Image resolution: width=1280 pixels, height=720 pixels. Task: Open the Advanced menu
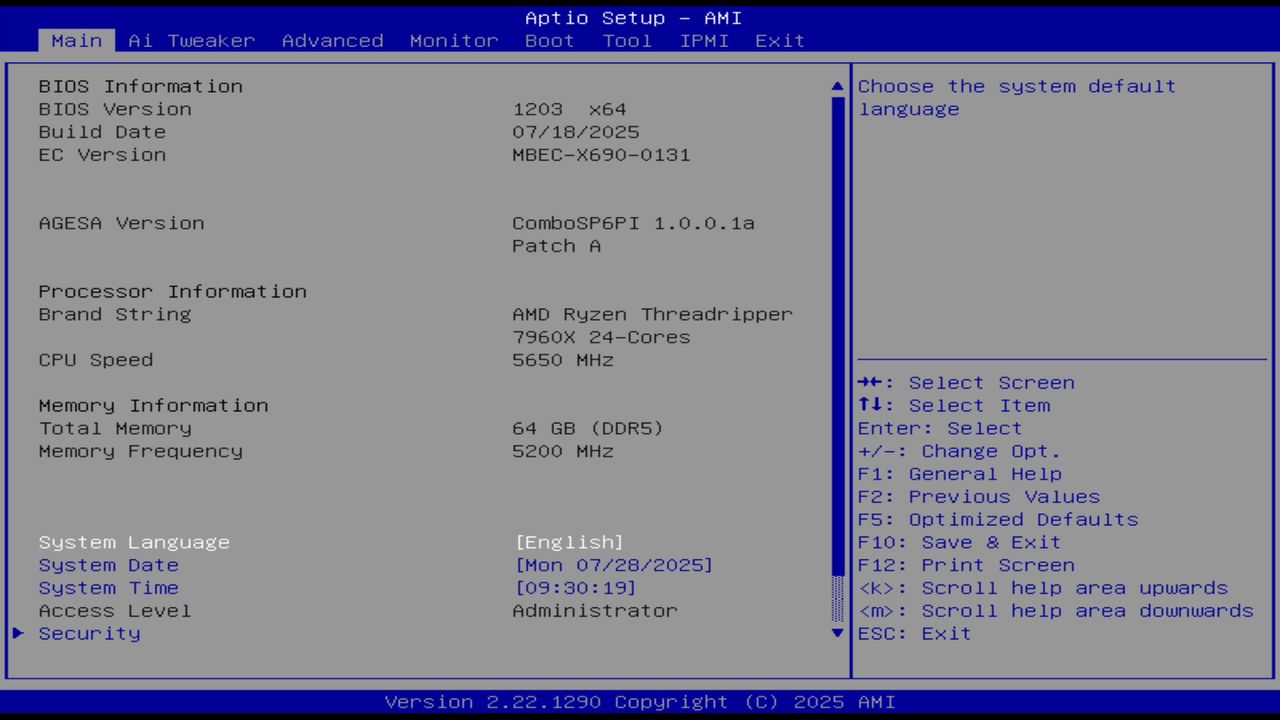332,40
